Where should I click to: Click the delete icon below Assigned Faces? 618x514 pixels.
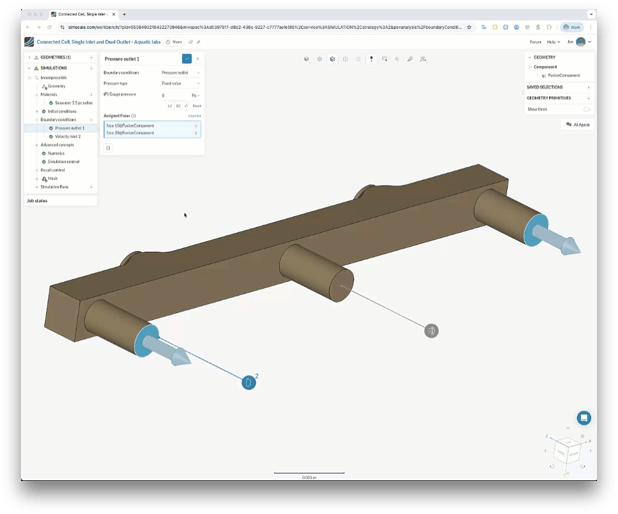[x=108, y=147]
